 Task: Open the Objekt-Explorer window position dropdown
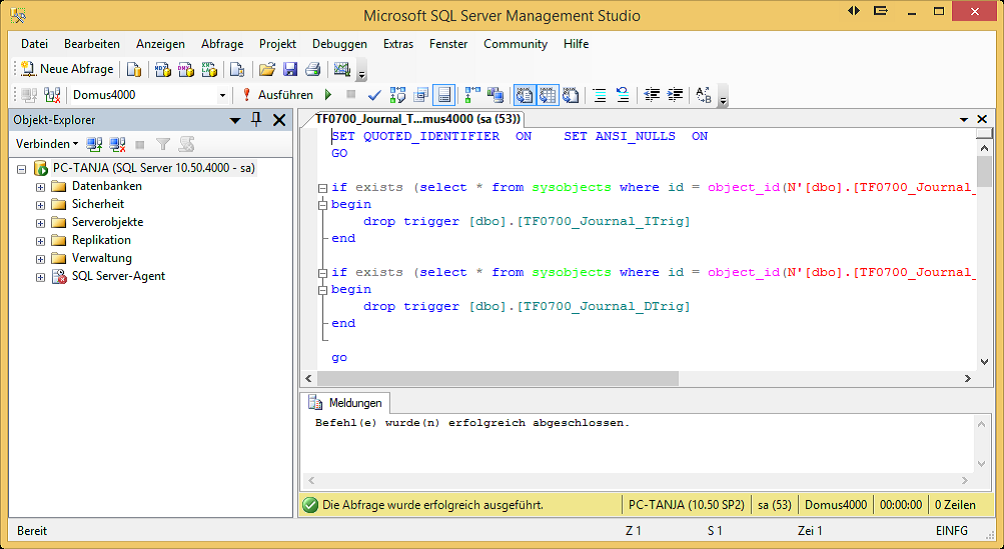[235, 120]
